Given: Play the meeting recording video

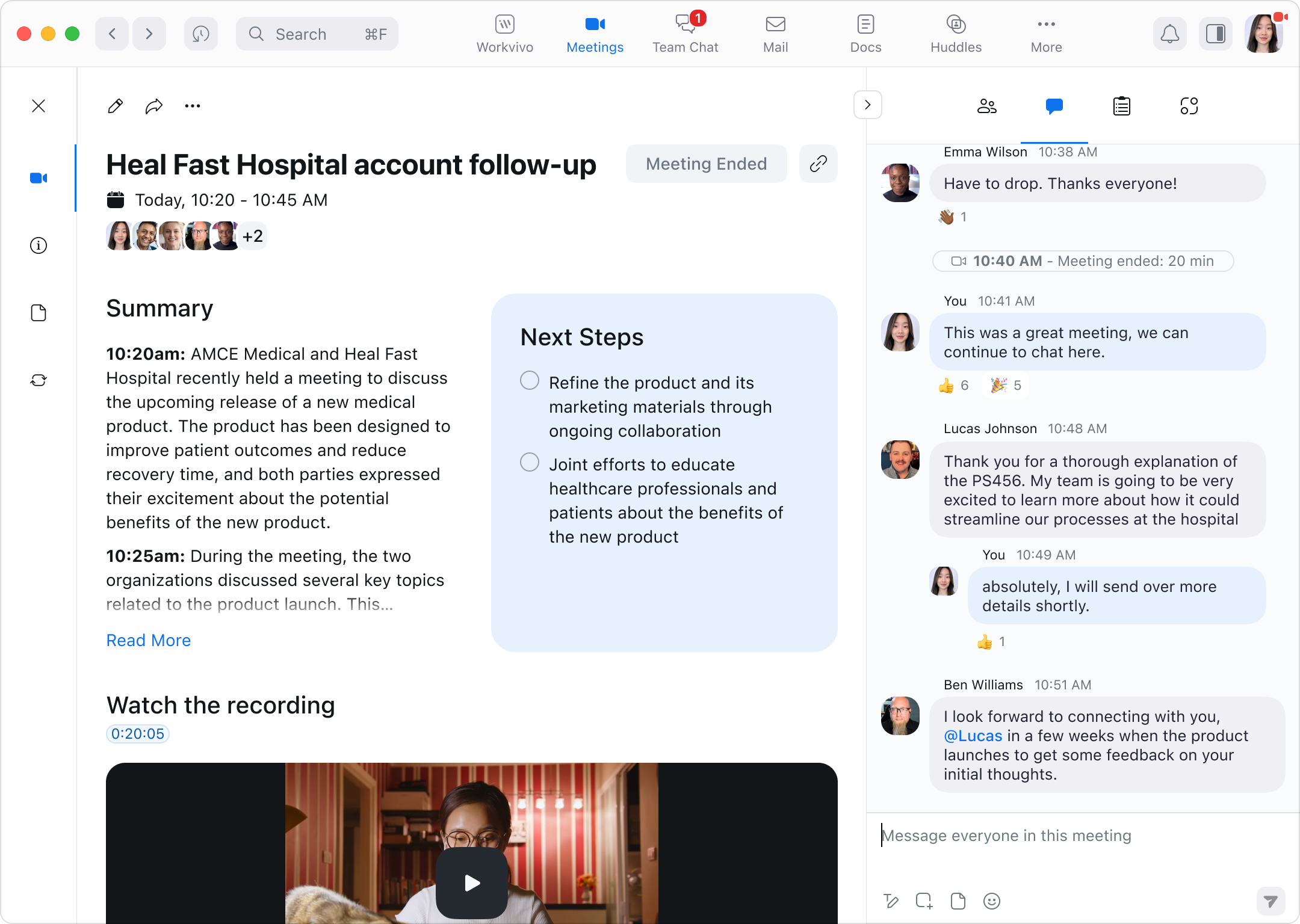Looking at the screenshot, I should pos(472,882).
